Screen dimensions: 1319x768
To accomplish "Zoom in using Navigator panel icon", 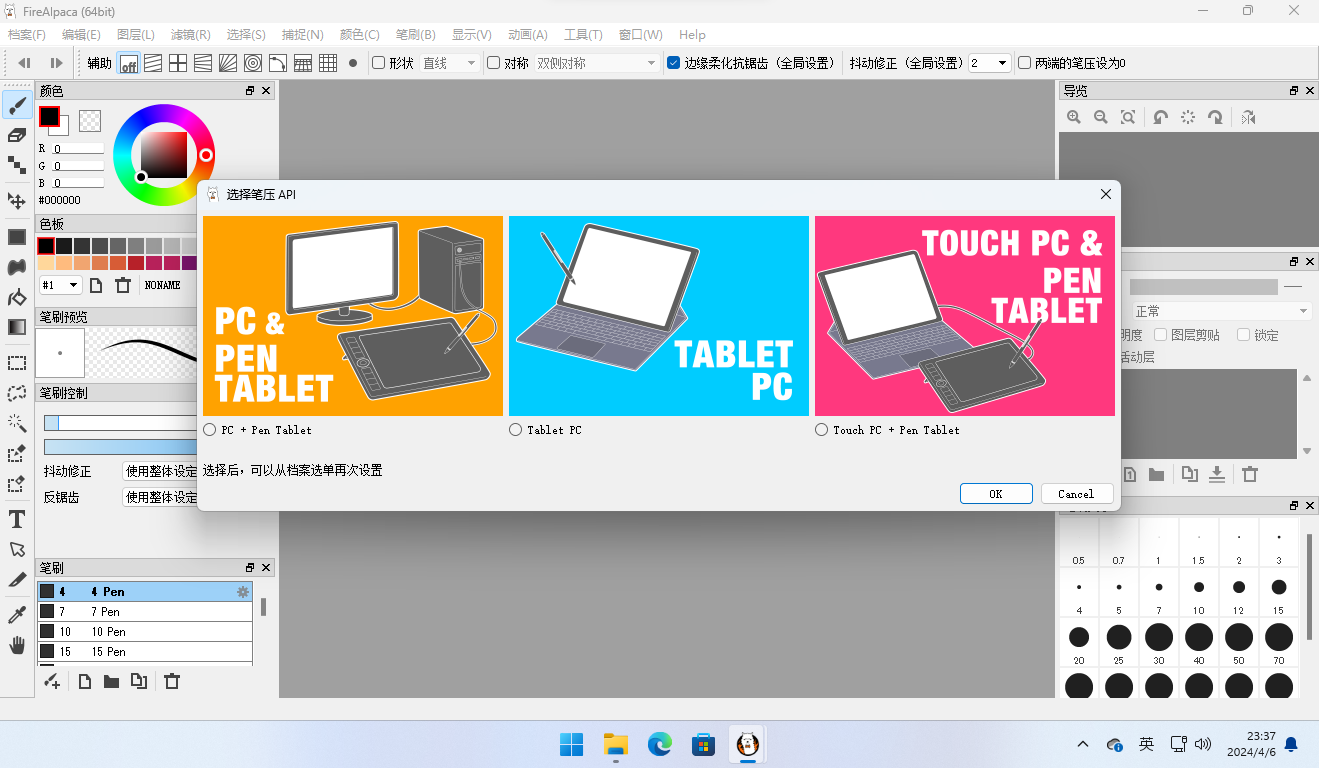I will pos(1074,117).
